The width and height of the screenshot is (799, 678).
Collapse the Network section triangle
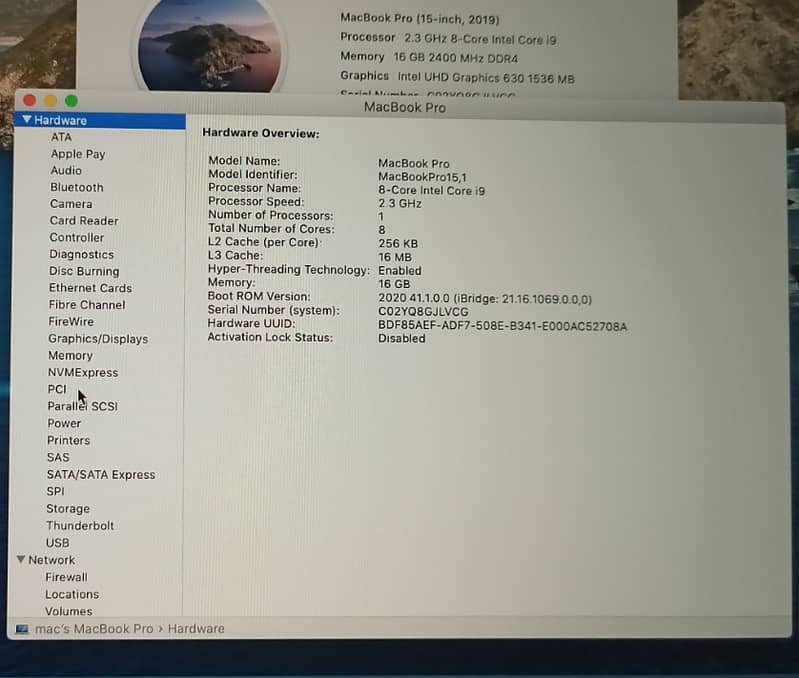(21, 560)
